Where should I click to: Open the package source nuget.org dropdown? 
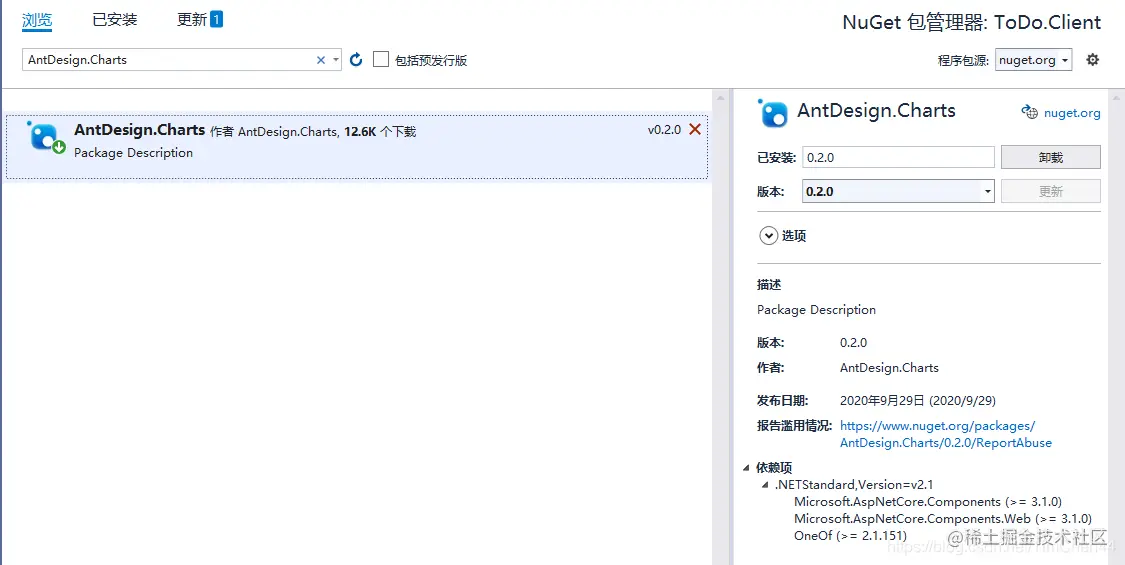coord(1034,60)
